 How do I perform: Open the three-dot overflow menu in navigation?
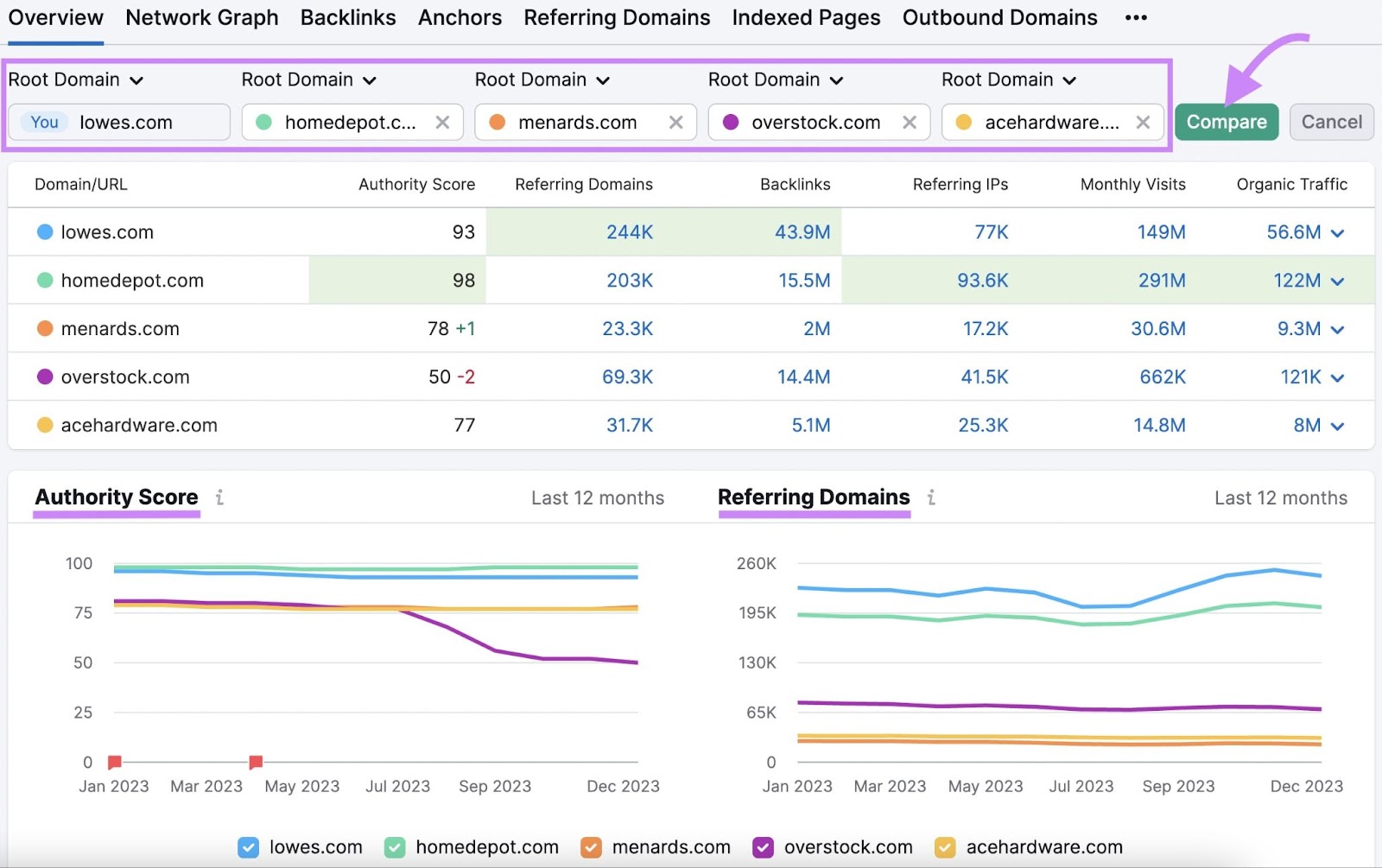[x=1136, y=17]
